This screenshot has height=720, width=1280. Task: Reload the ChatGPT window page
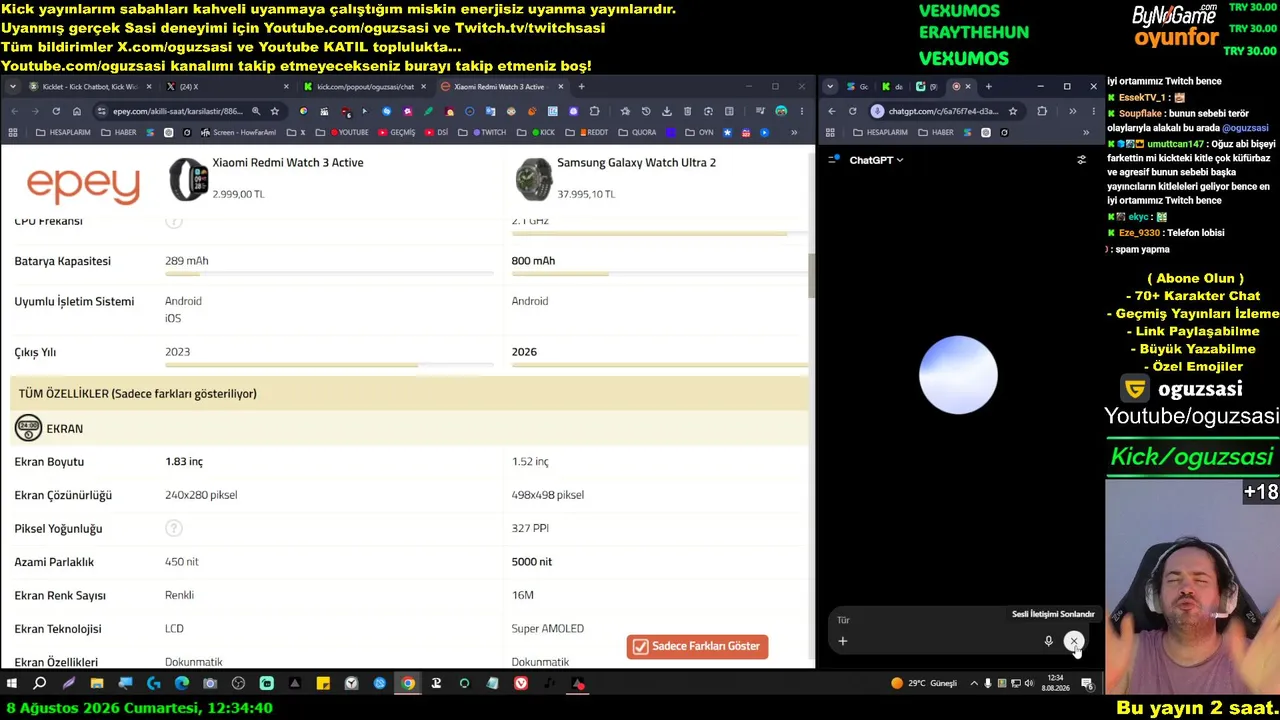click(x=852, y=111)
